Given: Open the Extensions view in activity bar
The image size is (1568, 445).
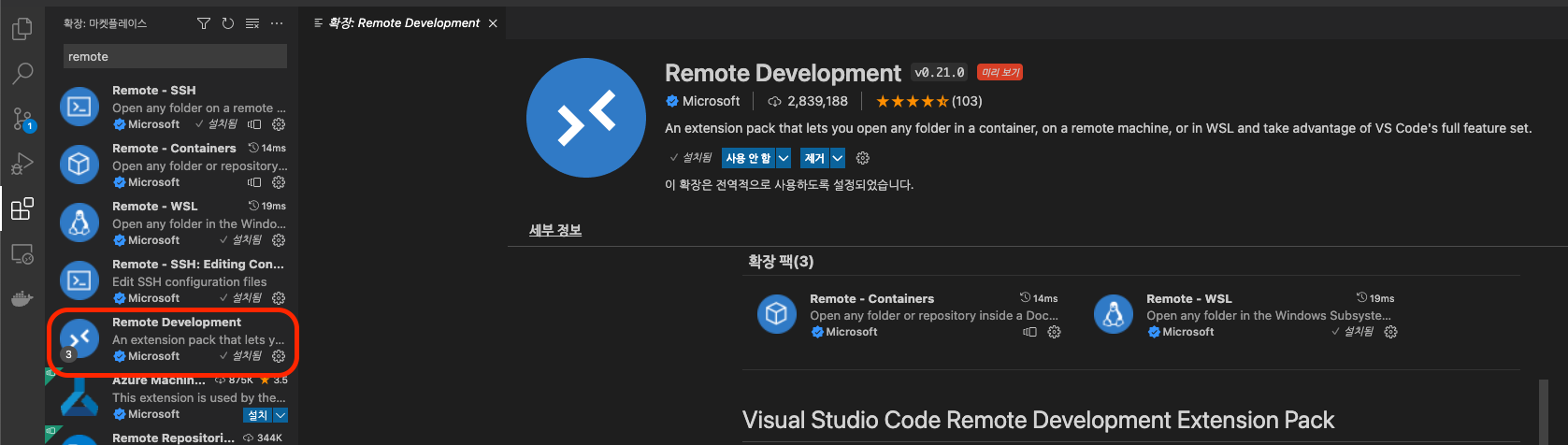Looking at the screenshot, I should 22,208.
